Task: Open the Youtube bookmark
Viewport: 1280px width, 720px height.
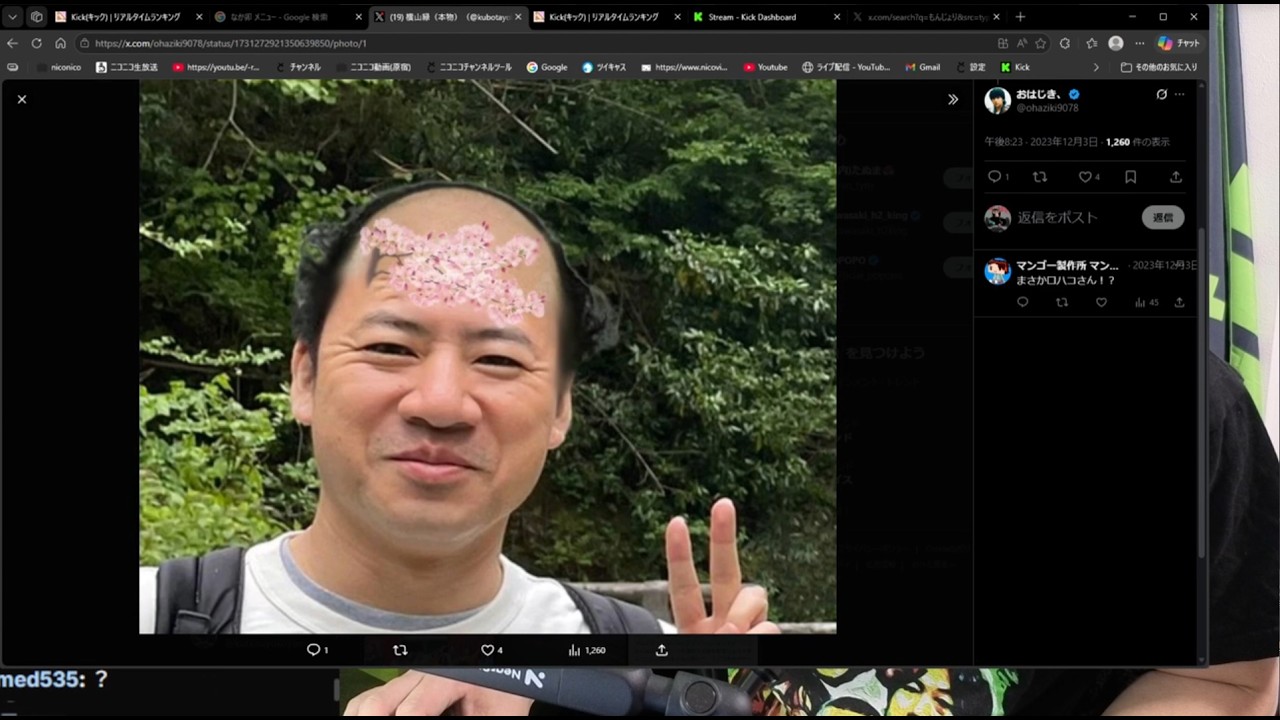Action: tap(765, 67)
